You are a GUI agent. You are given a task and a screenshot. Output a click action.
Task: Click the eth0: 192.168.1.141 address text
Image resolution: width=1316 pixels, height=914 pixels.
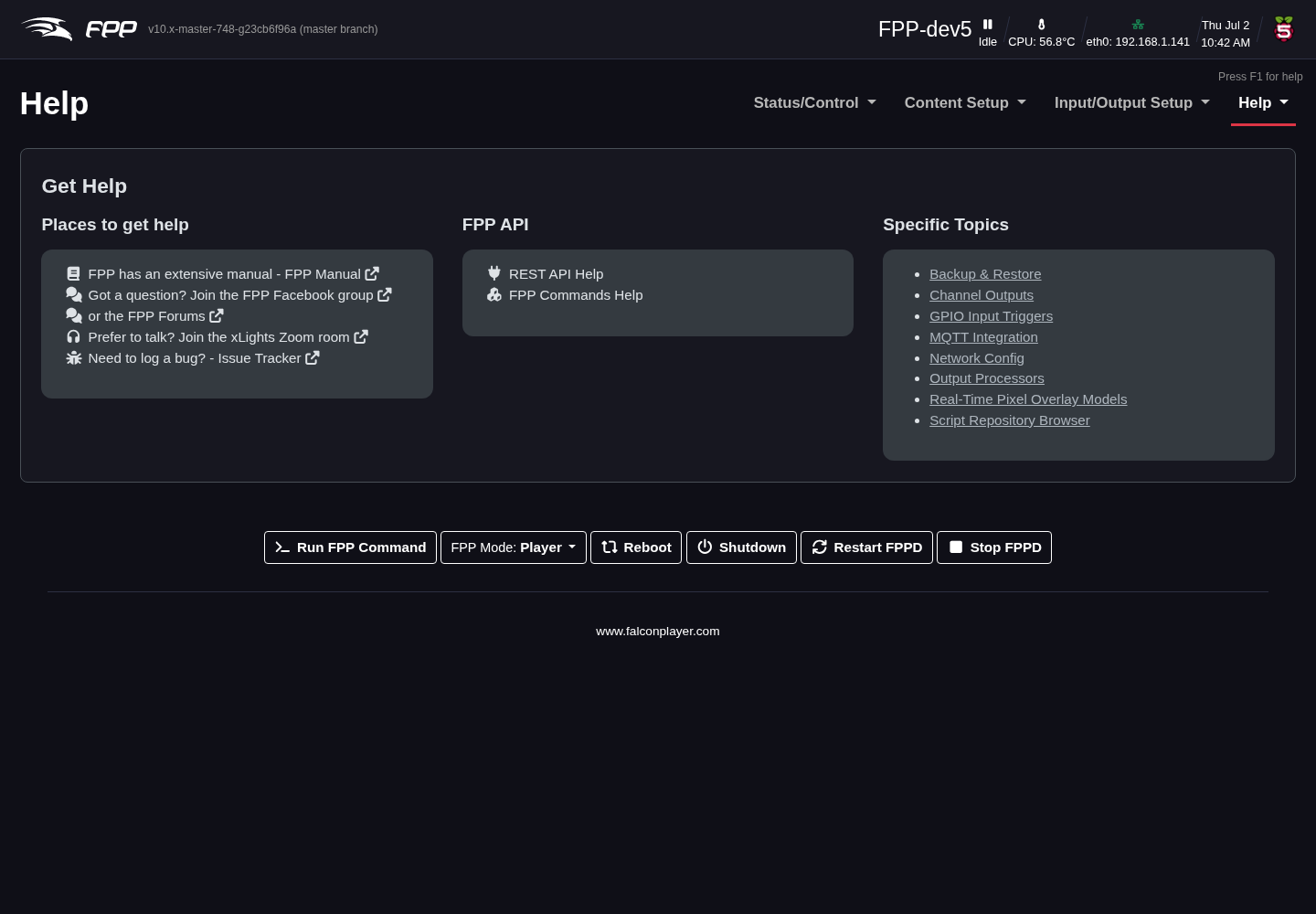[x=1138, y=42]
